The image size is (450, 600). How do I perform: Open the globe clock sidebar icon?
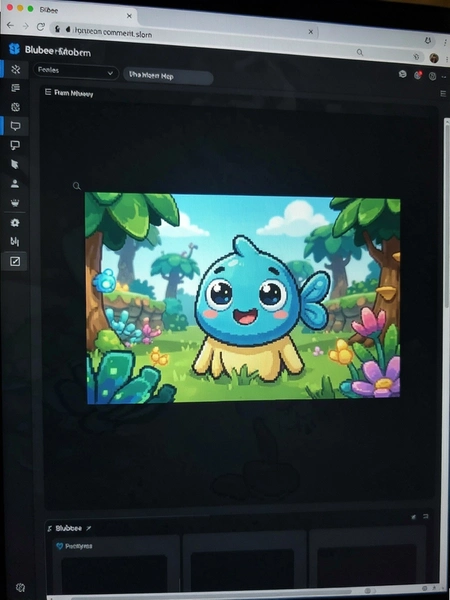[x=15, y=107]
